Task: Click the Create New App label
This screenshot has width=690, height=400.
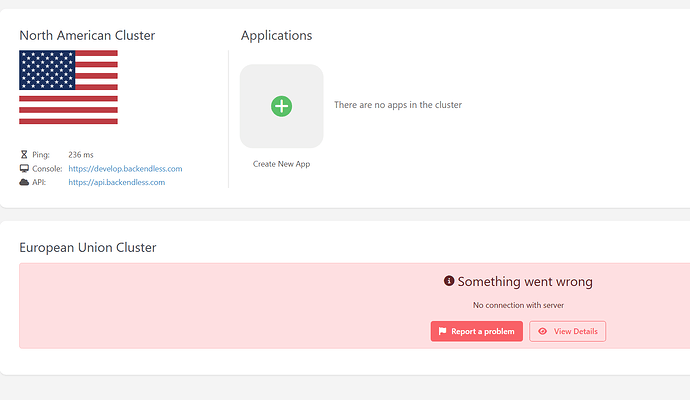Action: click(x=281, y=163)
